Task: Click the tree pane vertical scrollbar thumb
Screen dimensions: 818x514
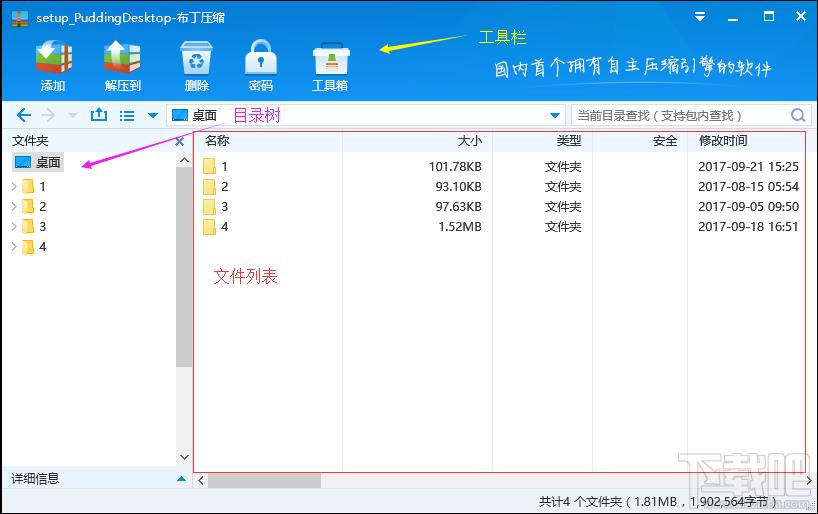Action: click(184, 267)
